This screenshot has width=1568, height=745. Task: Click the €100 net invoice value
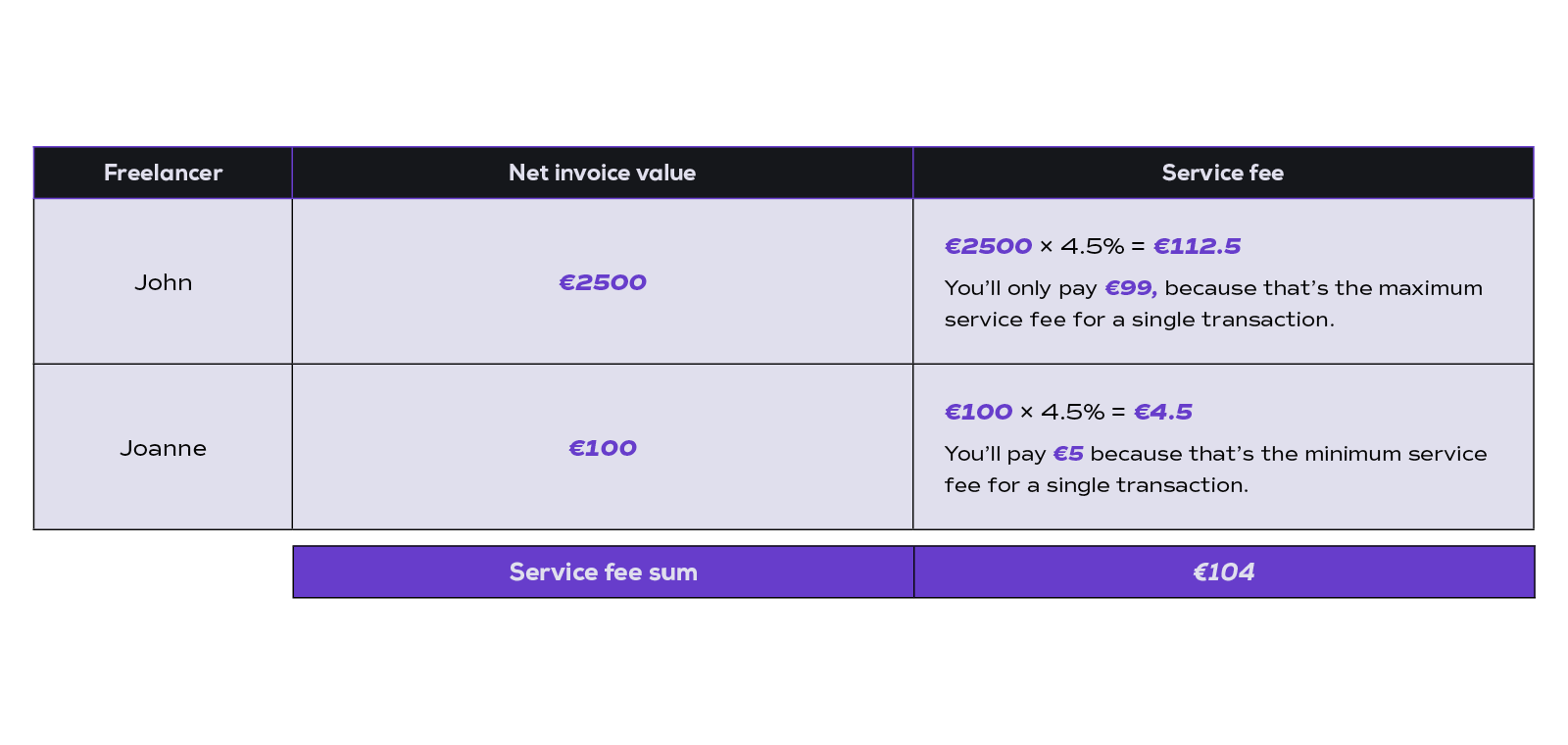pyautogui.click(x=603, y=448)
